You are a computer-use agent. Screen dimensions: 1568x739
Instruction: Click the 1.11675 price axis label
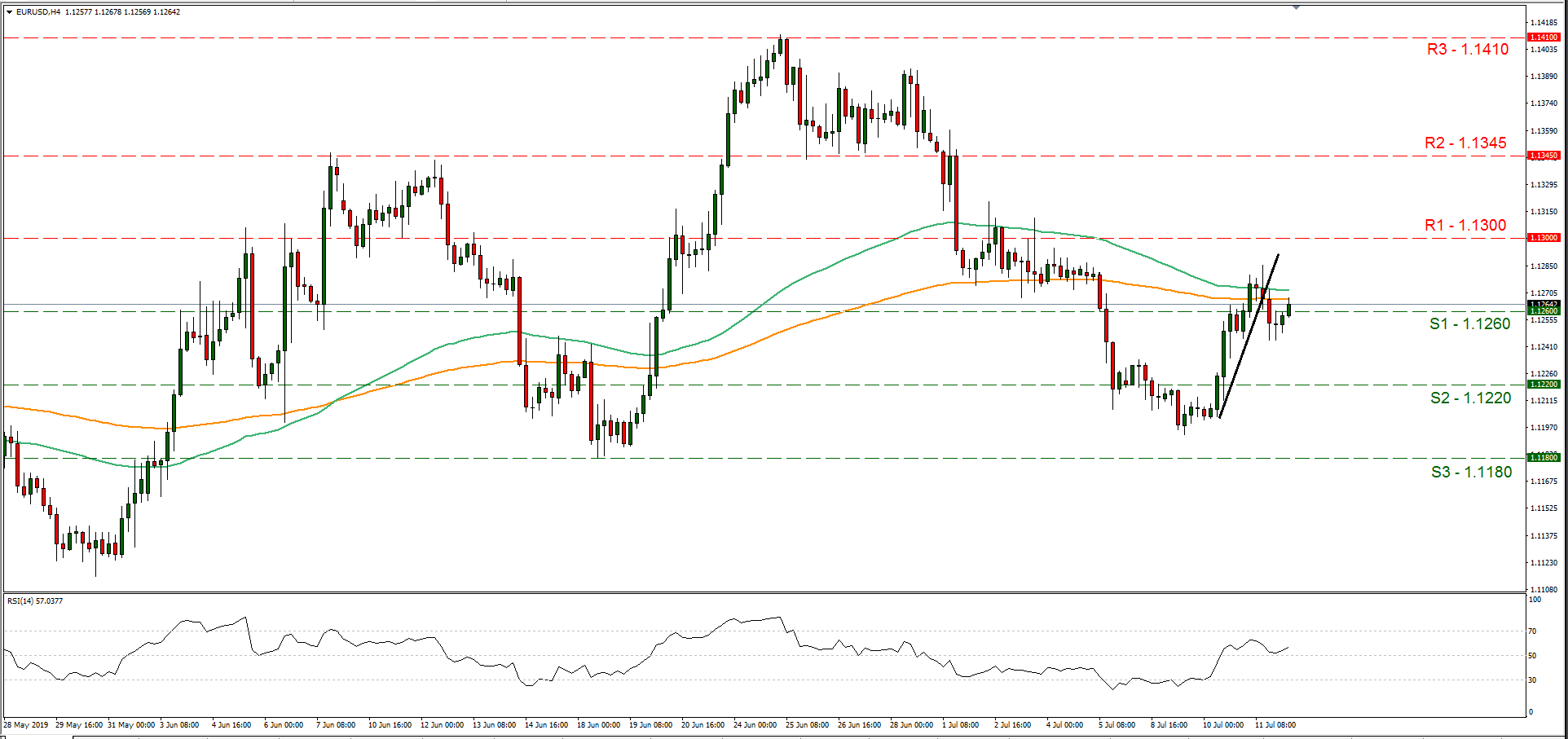pyautogui.click(x=1544, y=482)
